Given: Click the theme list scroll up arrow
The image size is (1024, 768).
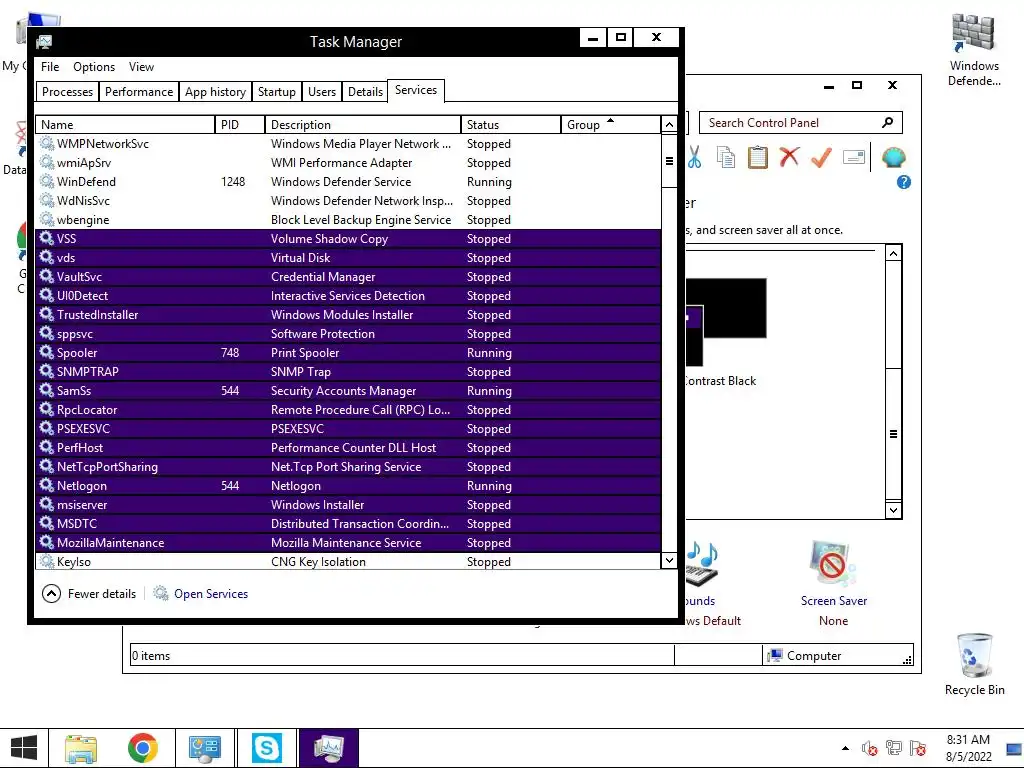Looking at the screenshot, I should click(893, 253).
